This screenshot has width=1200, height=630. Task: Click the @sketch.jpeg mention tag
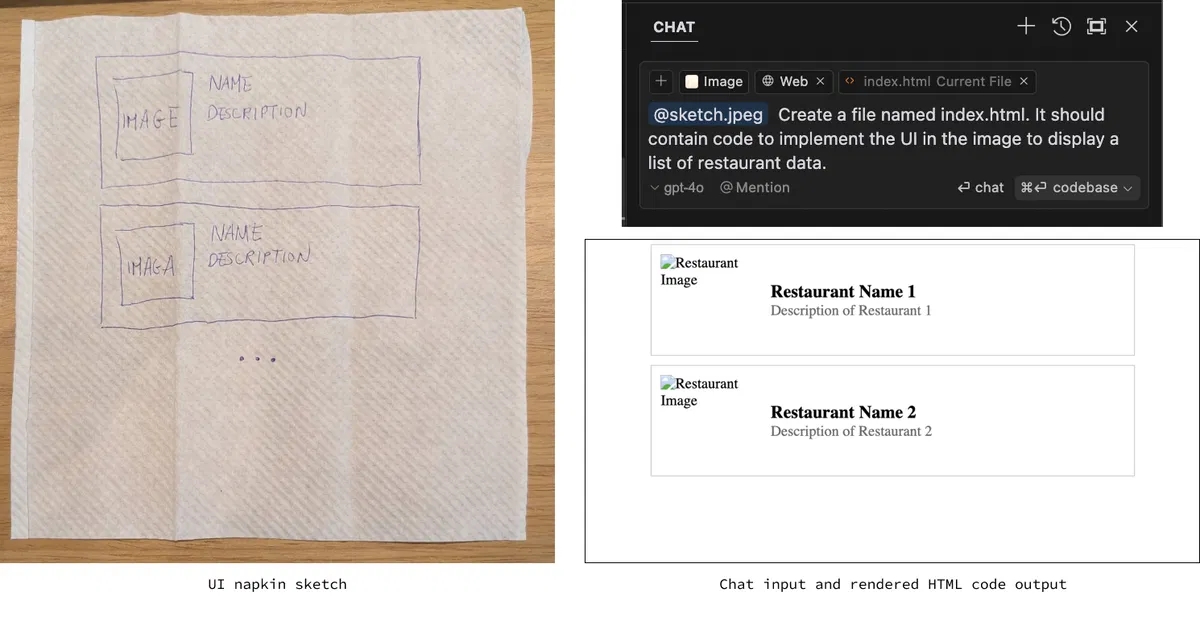point(708,115)
